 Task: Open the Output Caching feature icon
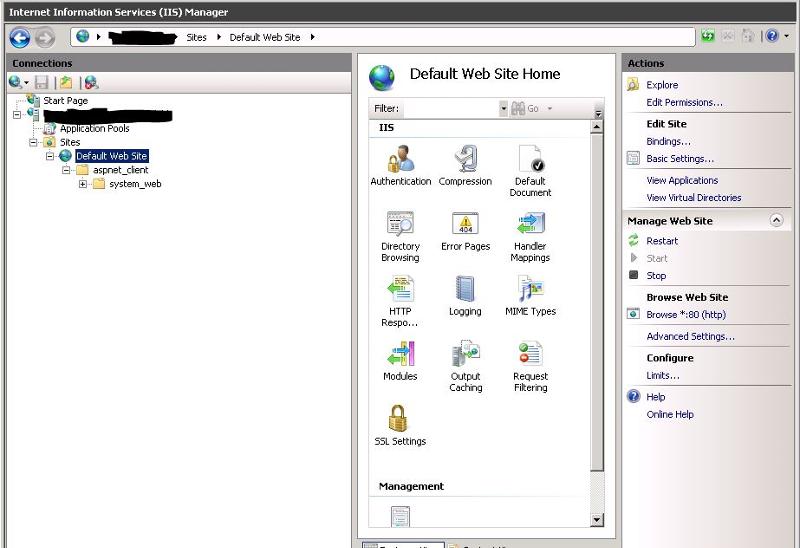click(465, 353)
